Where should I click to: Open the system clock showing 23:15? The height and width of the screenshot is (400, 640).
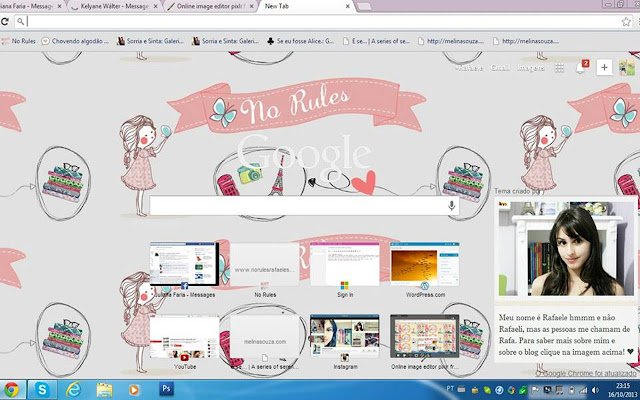(623, 390)
